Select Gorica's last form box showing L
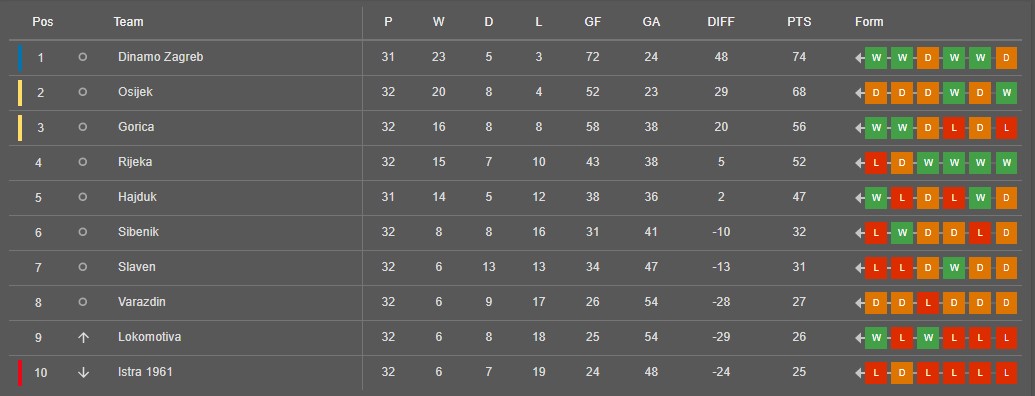The height and width of the screenshot is (396, 1035). (x=1006, y=127)
